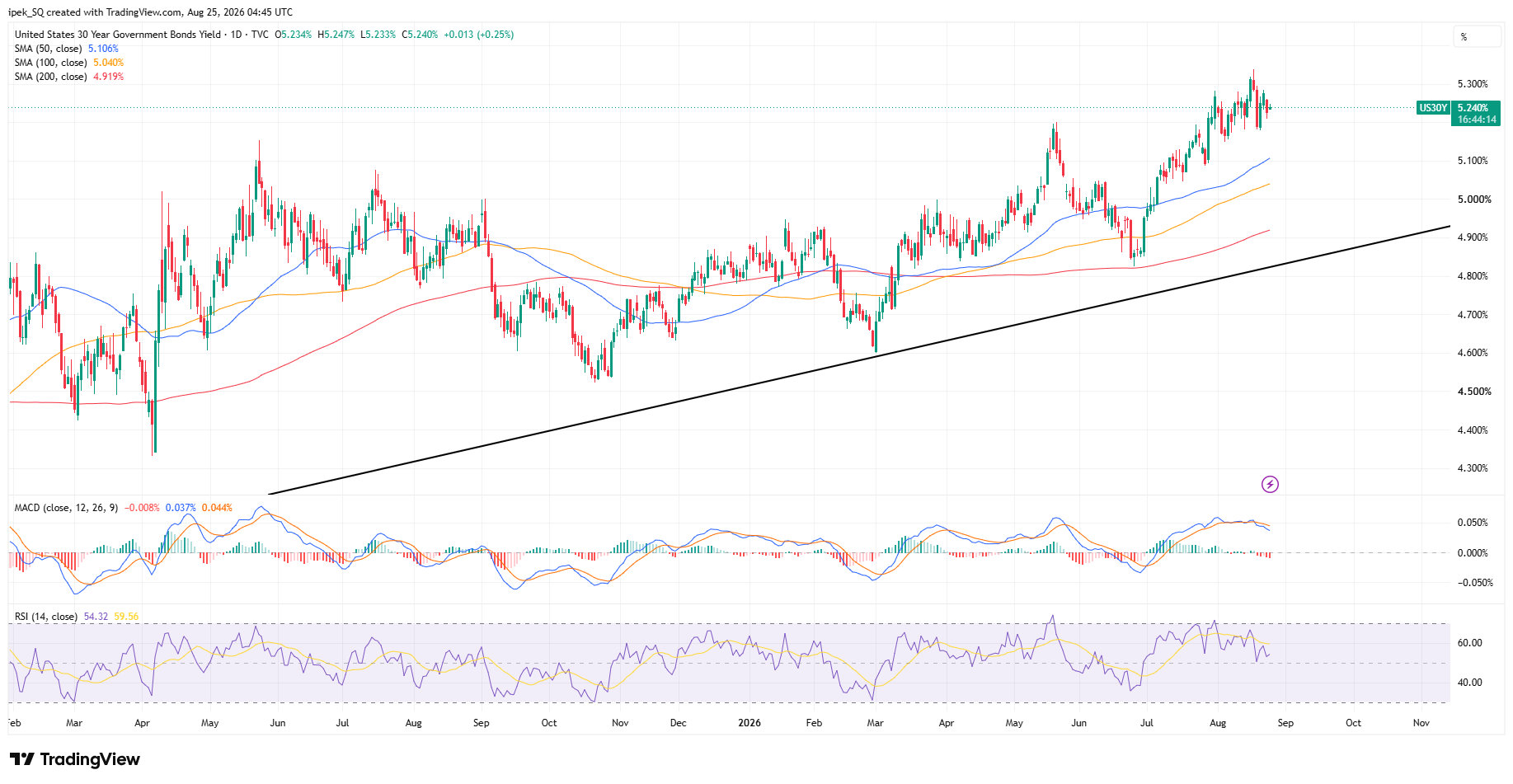Click the 5.000% price axis label

(1474, 200)
